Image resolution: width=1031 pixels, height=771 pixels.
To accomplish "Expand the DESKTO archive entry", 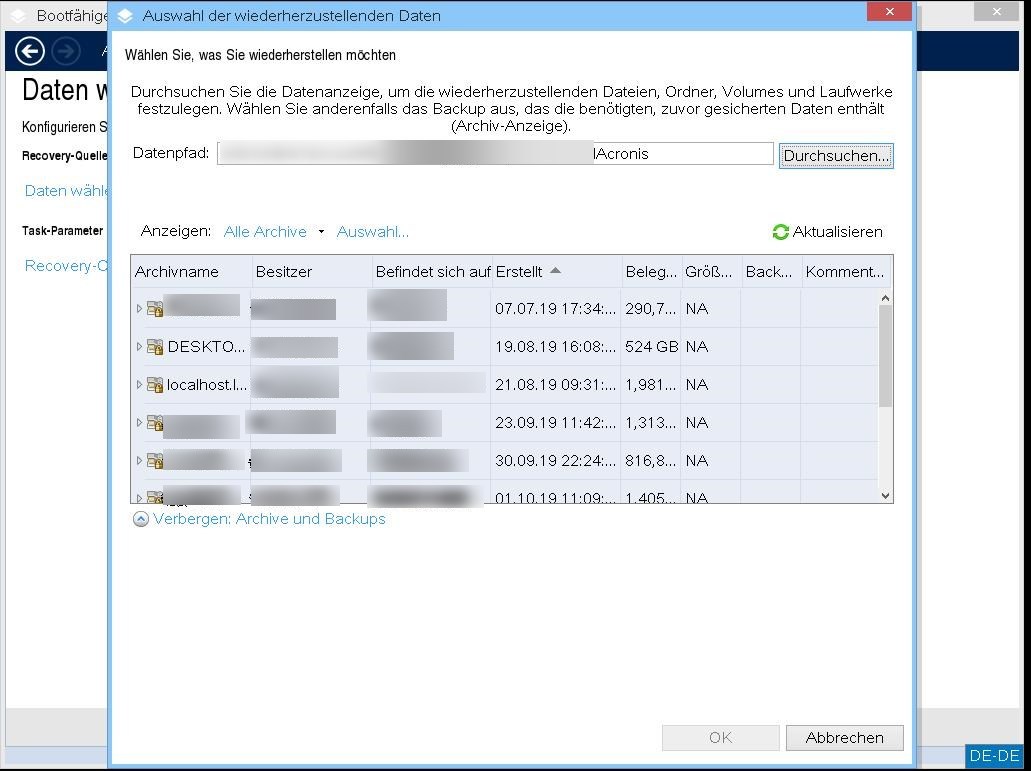I will 140,347.
